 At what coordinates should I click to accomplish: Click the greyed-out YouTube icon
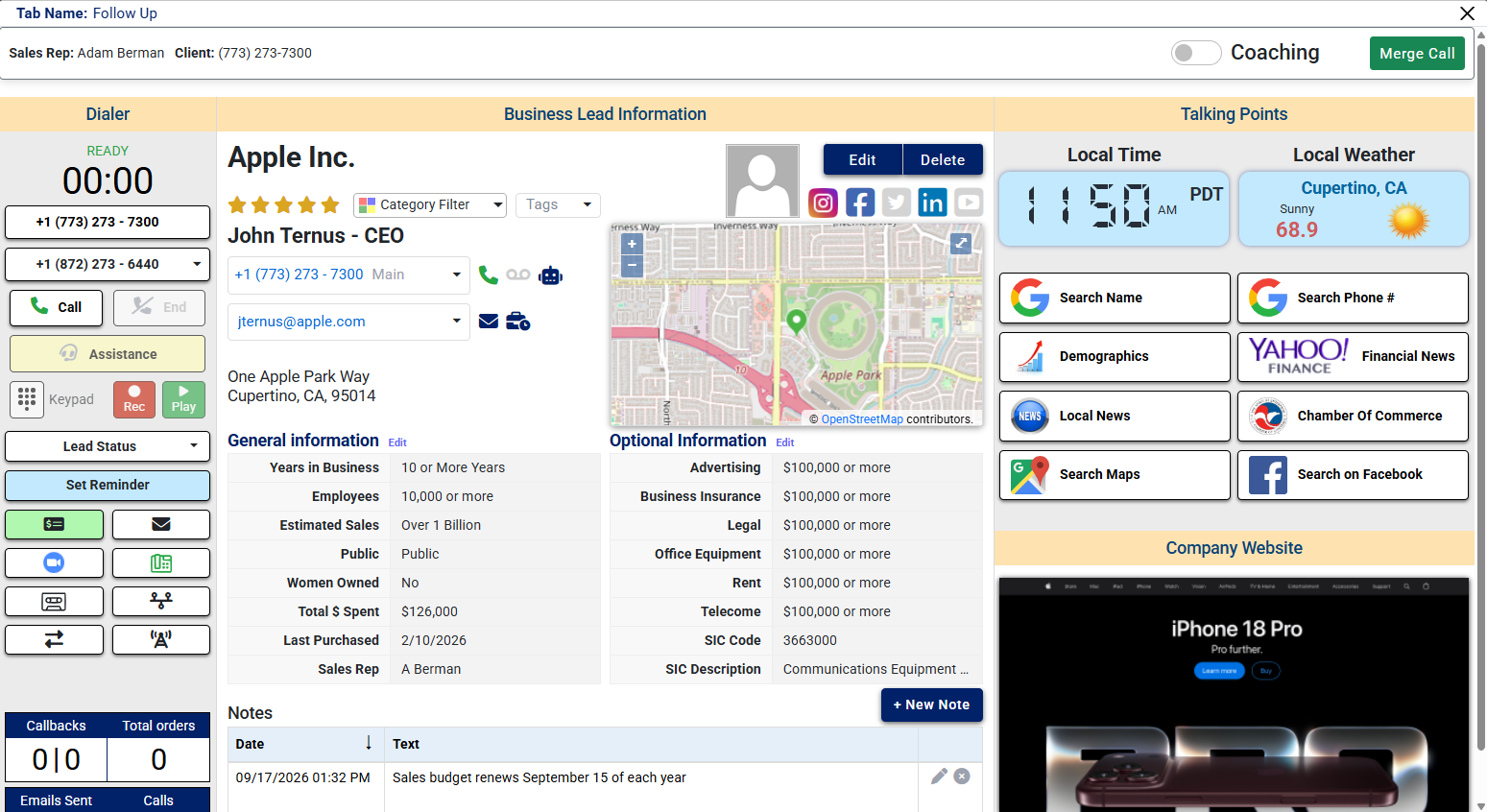click(x=969, y=203)
